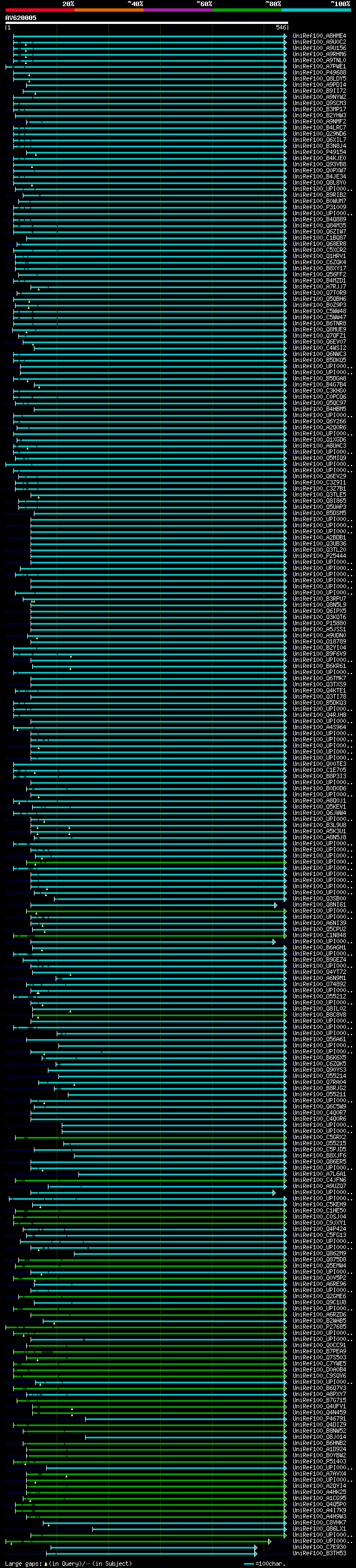Open hit UniRef100_A7PWE1
Image resolution: width=356 pixels, height=1568 pixels.
[x=319, y=66]
